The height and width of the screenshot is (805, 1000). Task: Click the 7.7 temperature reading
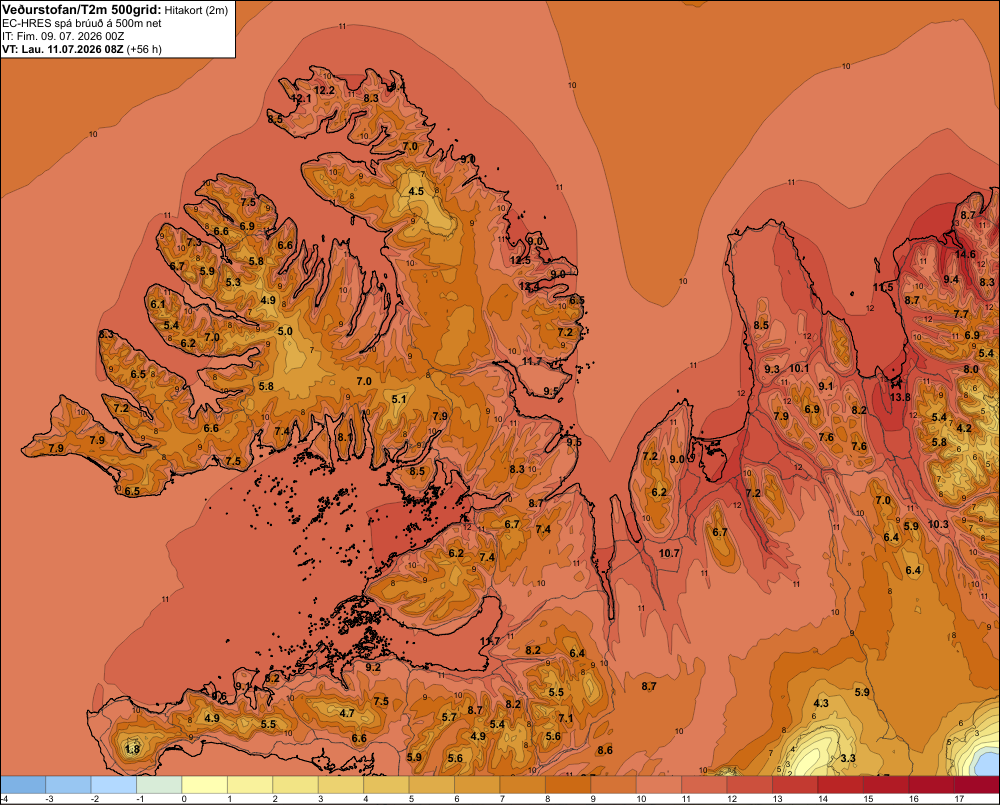coord(961,314)
